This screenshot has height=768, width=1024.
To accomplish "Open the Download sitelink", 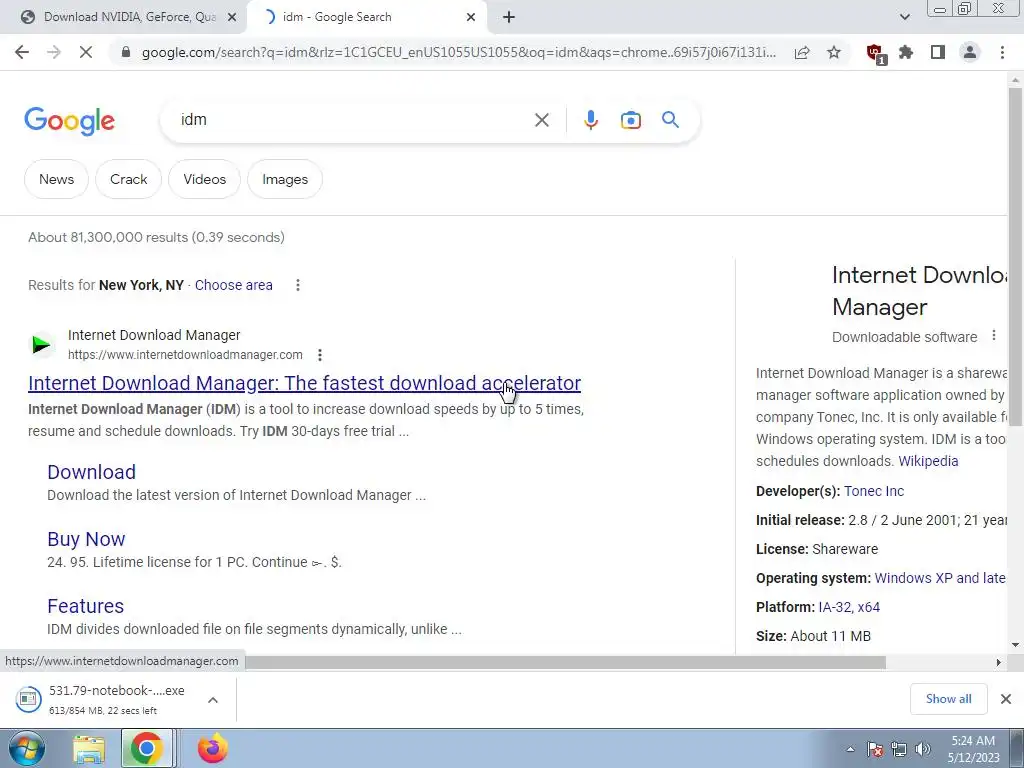I will click(x=91, y=472).
